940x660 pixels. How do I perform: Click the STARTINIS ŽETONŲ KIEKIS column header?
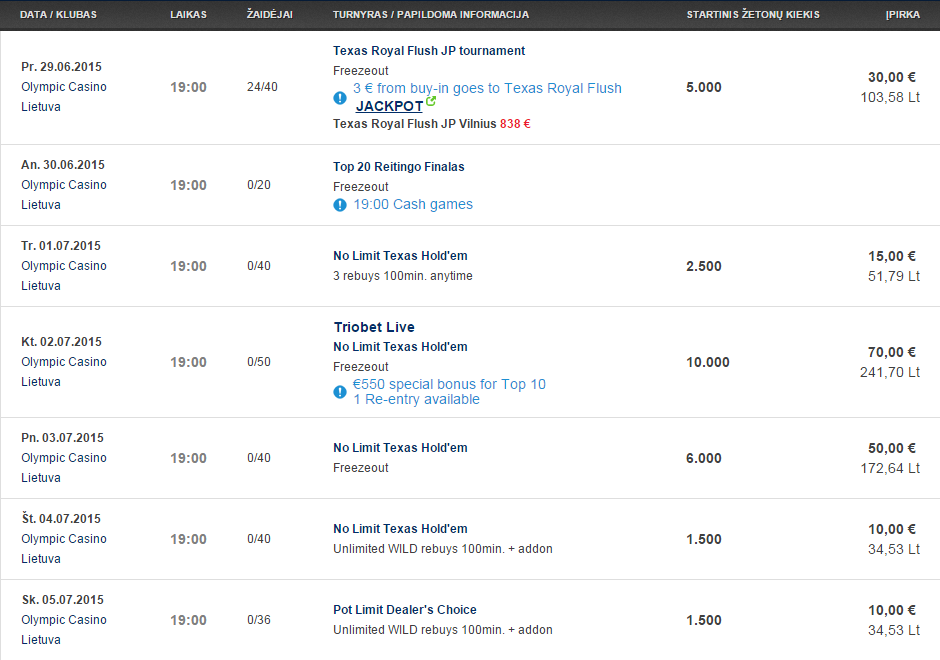tap(753, 14)
